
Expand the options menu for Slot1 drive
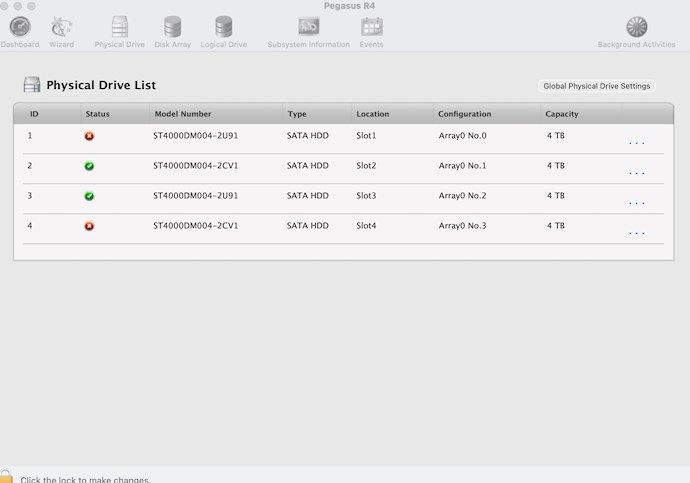coord(636,143)
